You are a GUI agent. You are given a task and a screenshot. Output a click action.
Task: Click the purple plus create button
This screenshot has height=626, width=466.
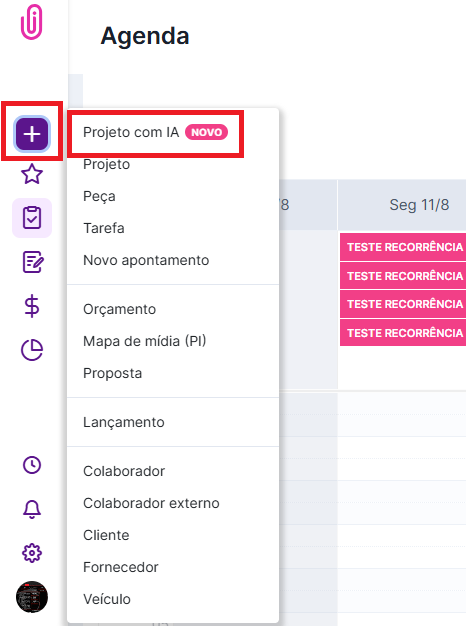(32, 134)
